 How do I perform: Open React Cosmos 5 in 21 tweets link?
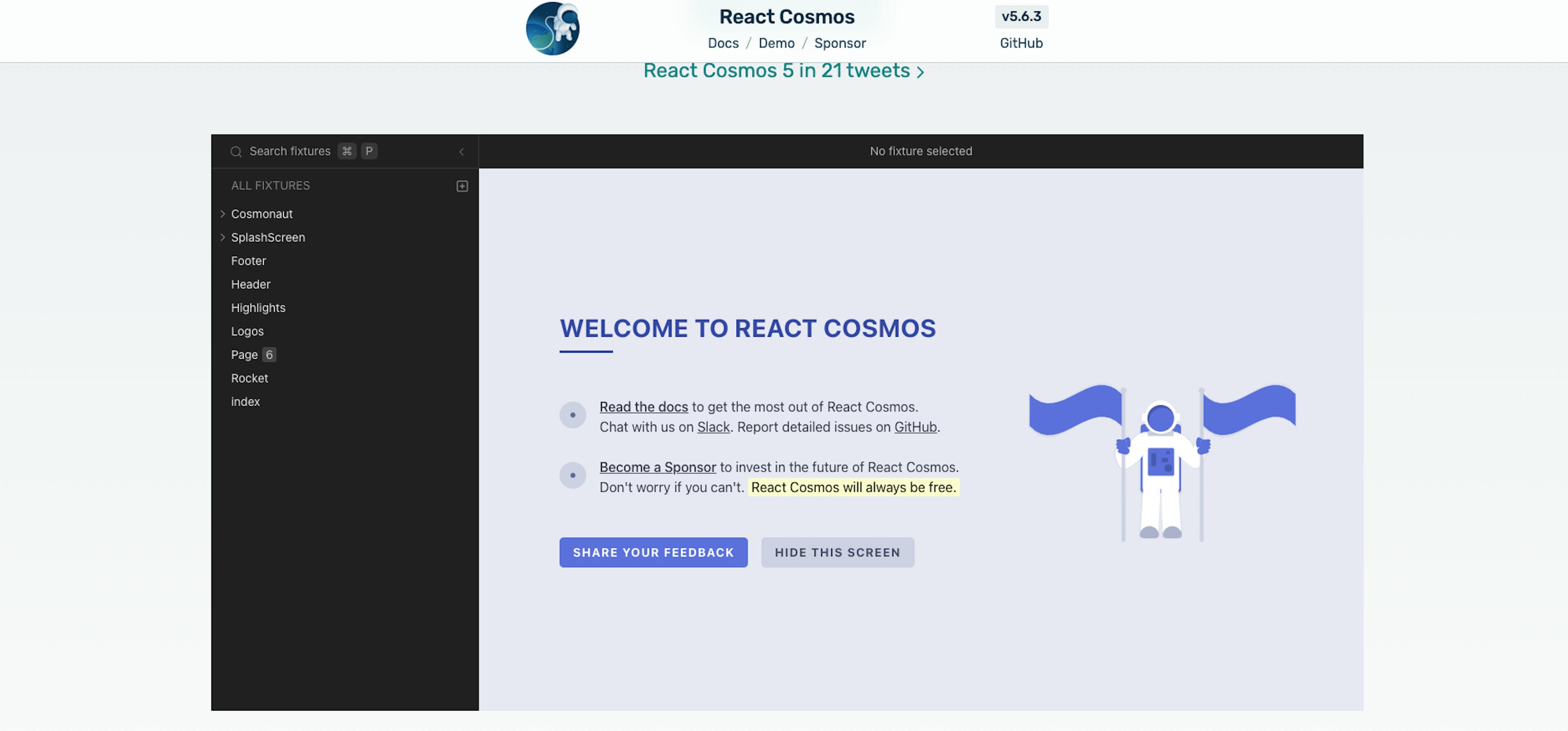coord(784,71)
